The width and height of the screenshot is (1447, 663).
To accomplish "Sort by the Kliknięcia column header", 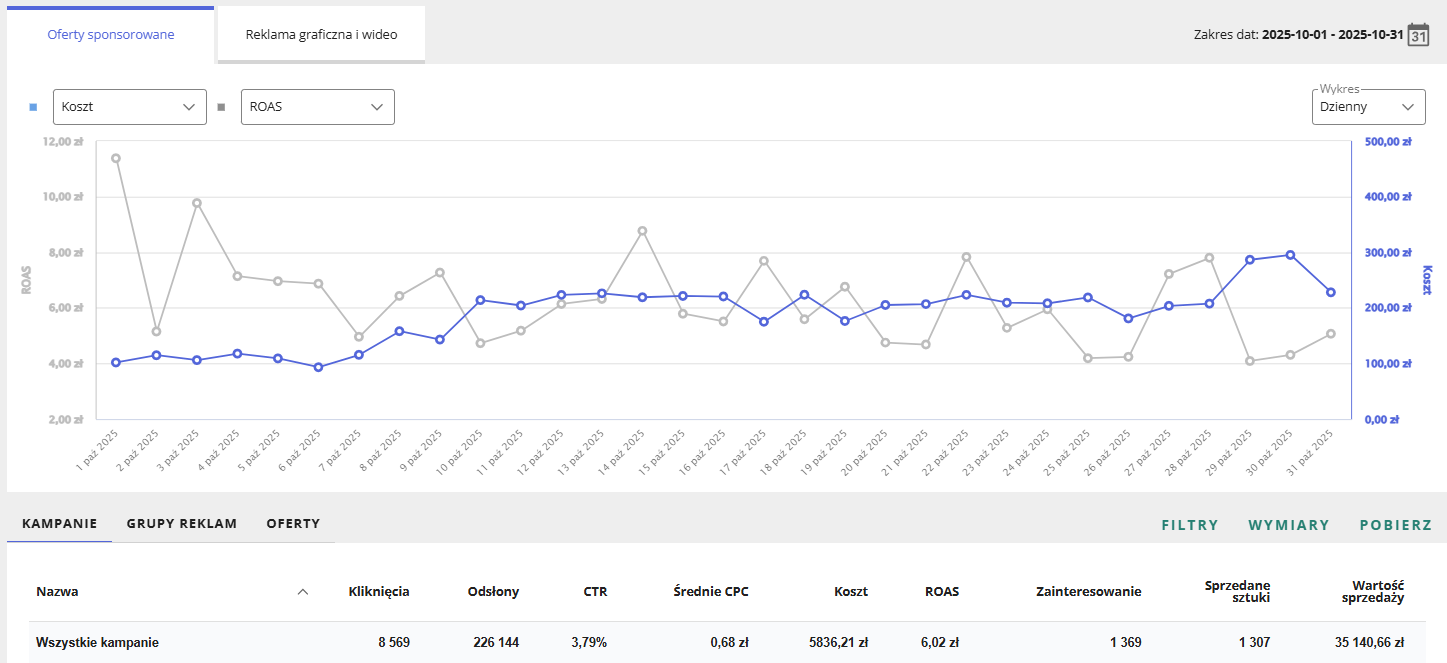I will pos(378,592).
